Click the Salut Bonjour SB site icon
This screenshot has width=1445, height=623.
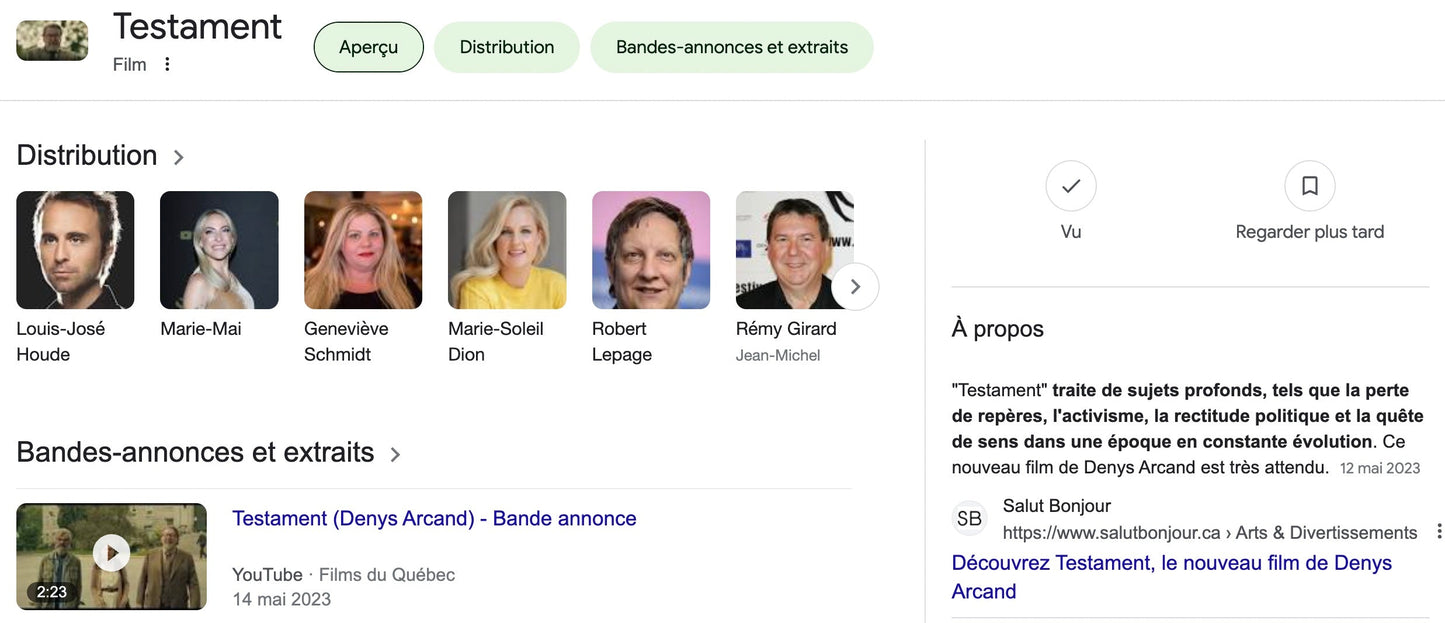(x=969, y=518)
